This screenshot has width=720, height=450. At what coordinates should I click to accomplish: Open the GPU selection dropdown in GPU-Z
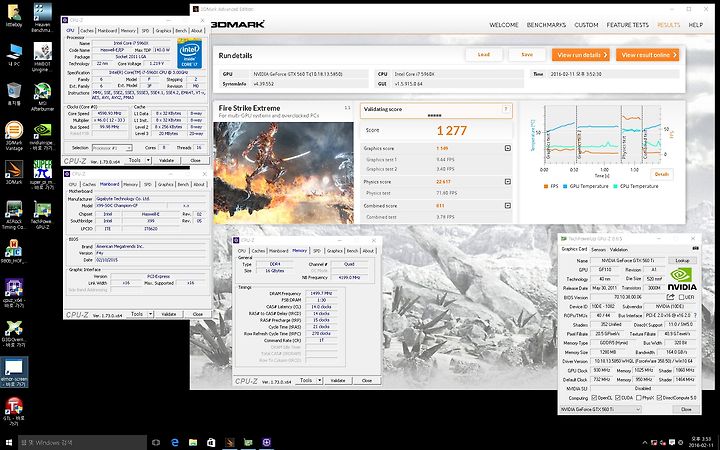(601, 409)
